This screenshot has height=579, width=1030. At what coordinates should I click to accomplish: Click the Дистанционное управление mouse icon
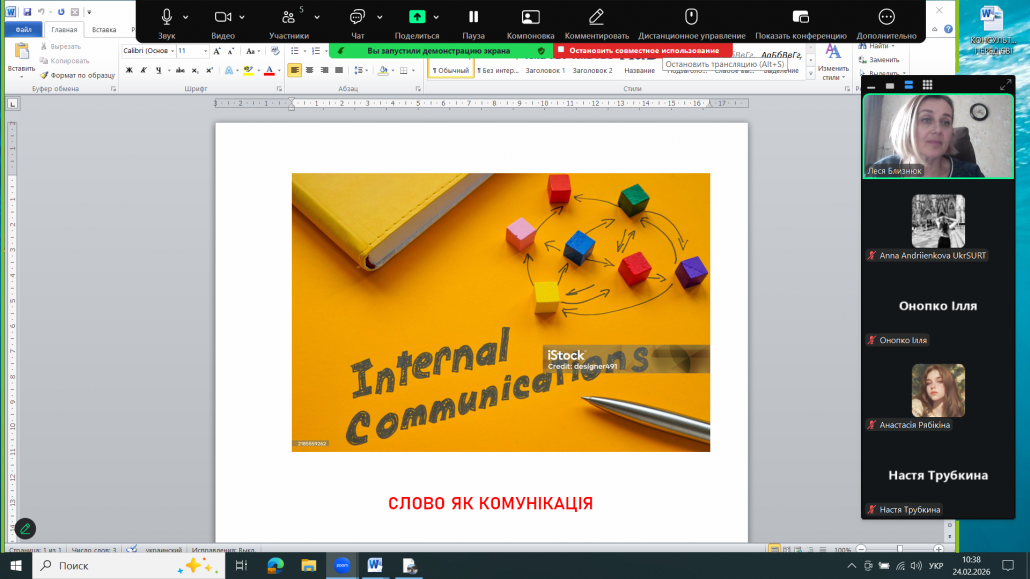tap(690, 18)
